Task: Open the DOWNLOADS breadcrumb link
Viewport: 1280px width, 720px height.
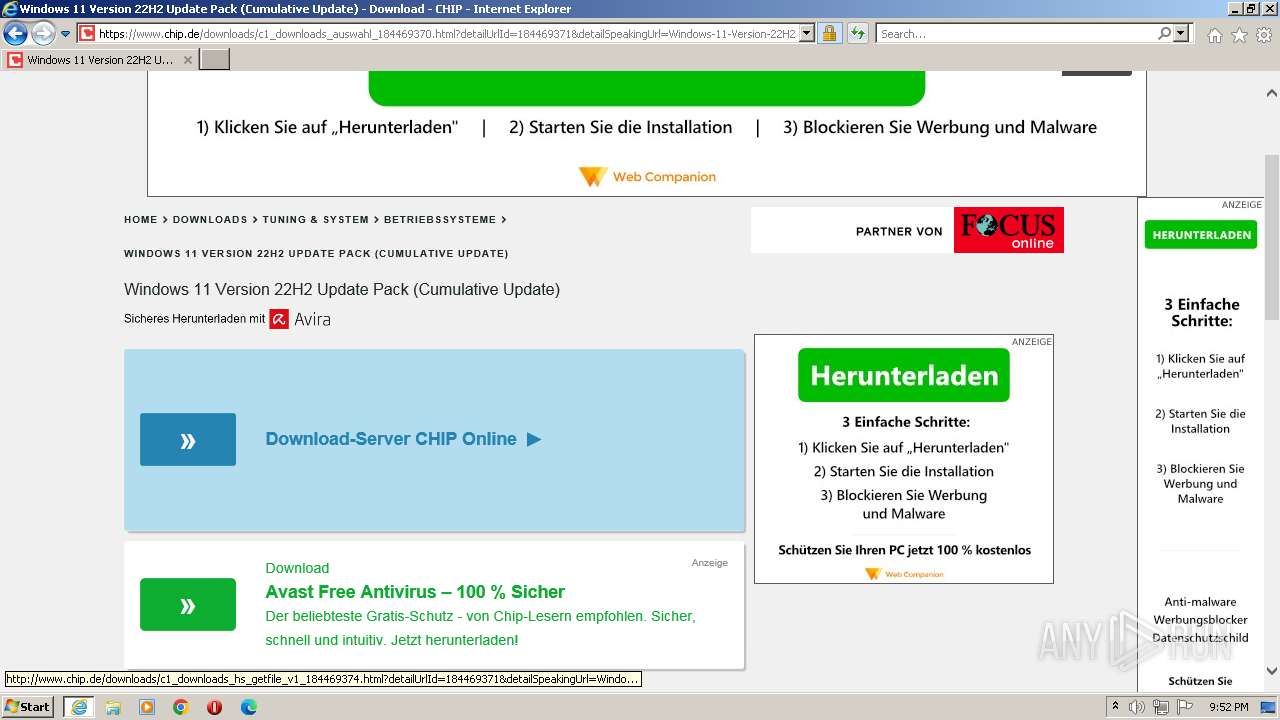Action: click(x=210, y=220)
